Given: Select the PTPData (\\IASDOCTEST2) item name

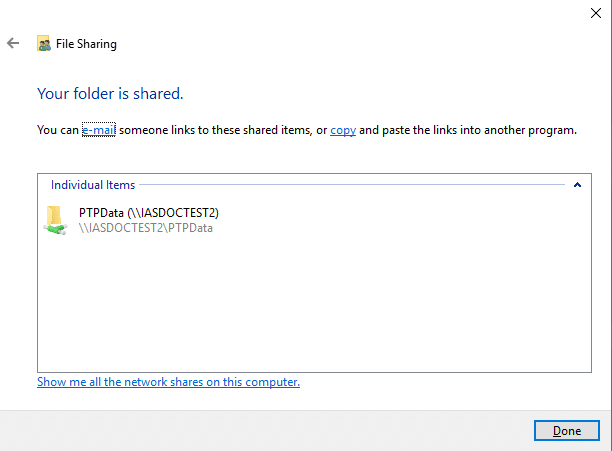Looking at the screenshot, I should click(149, 213).
